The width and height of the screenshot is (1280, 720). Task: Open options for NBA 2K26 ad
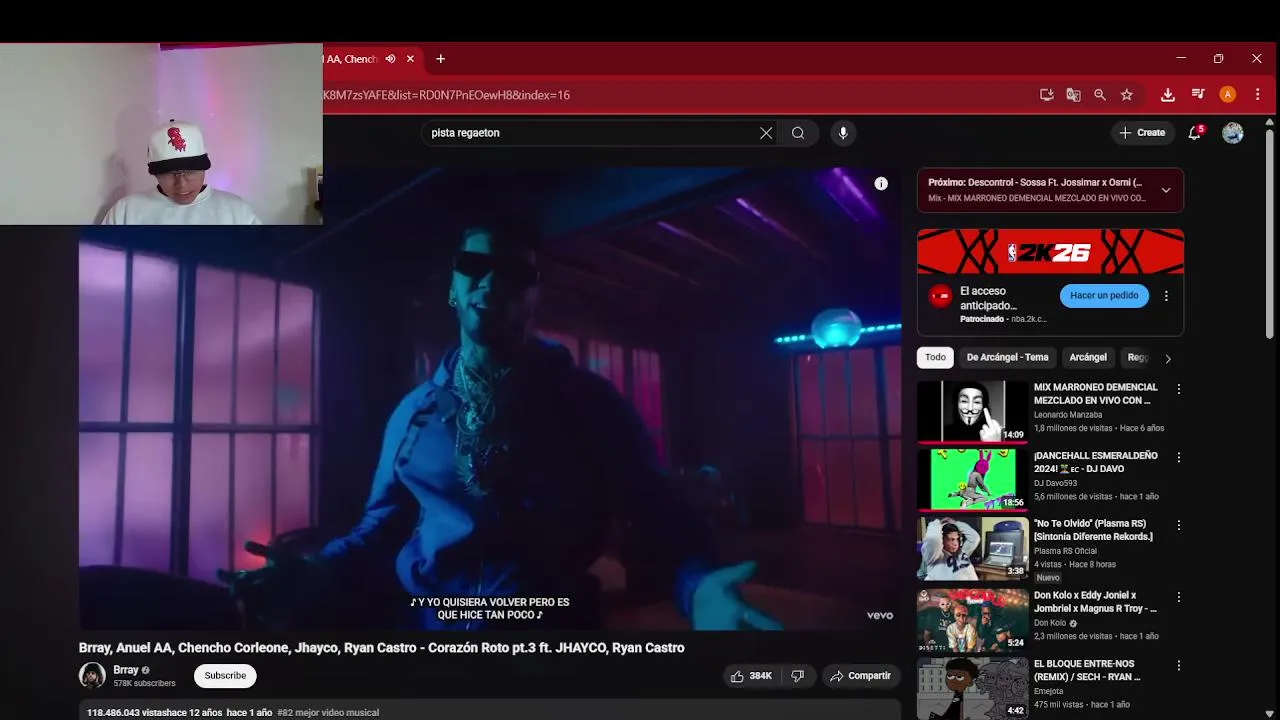click(1166, 296)
